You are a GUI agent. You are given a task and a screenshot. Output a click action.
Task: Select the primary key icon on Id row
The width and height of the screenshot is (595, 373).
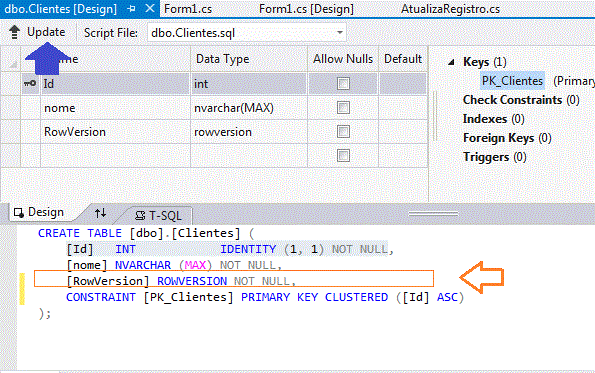[x=30, y=83]
